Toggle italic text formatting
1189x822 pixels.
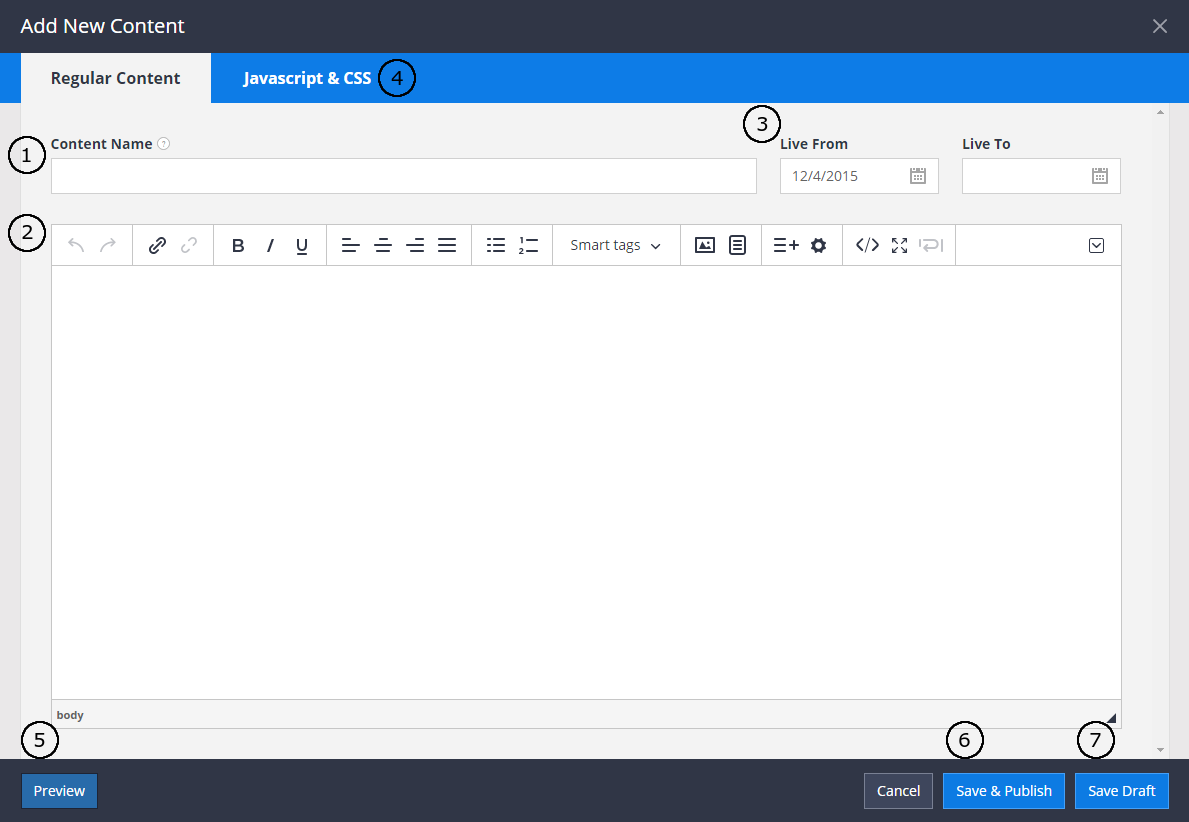coord(270,245)
